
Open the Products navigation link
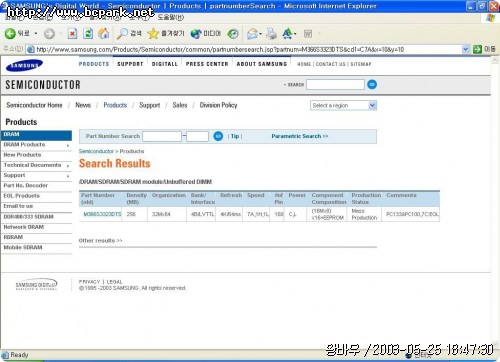(x=115, y=105)
